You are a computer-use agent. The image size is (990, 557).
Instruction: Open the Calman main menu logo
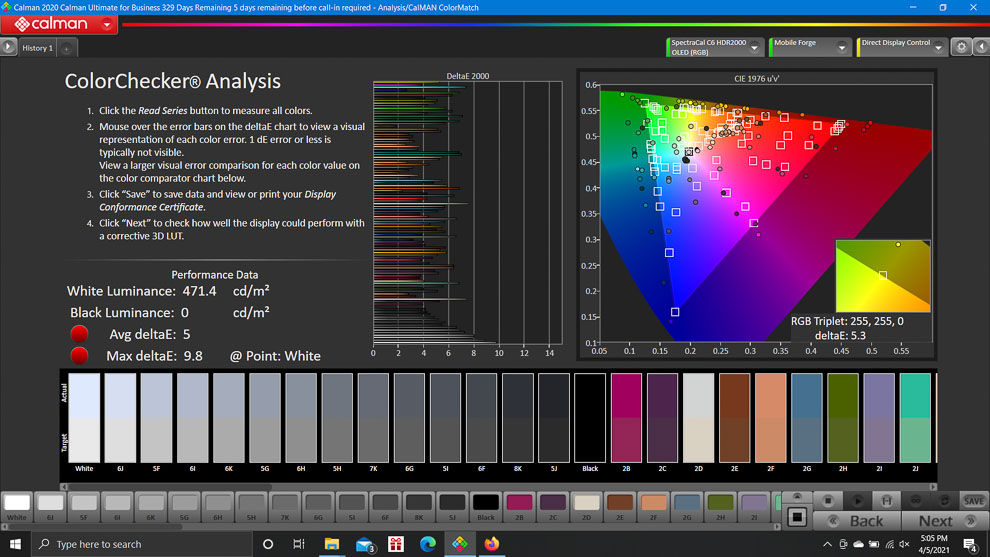[51, 24]
